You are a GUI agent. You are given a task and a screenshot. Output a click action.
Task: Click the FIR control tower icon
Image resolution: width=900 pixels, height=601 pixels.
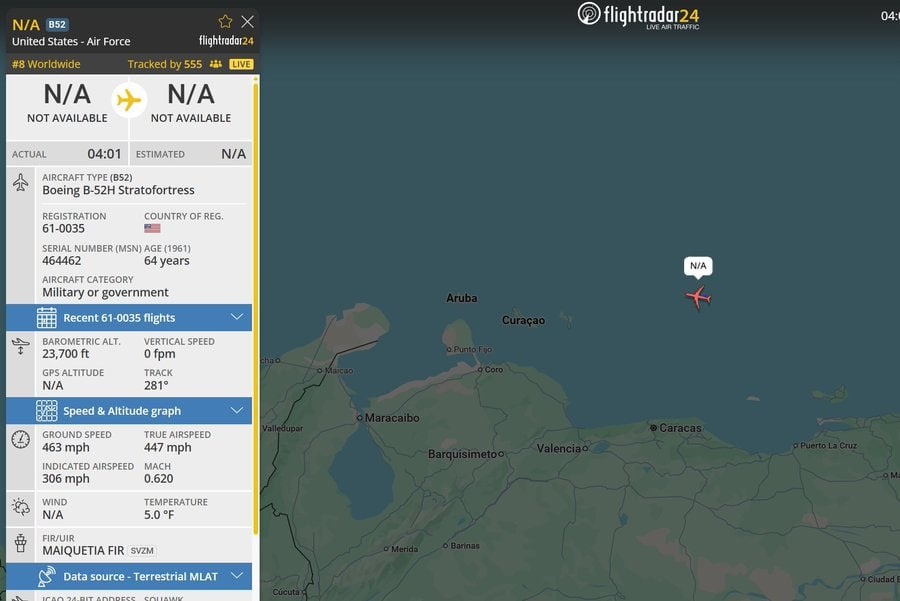pyautogui.click(x=21, y=543)
